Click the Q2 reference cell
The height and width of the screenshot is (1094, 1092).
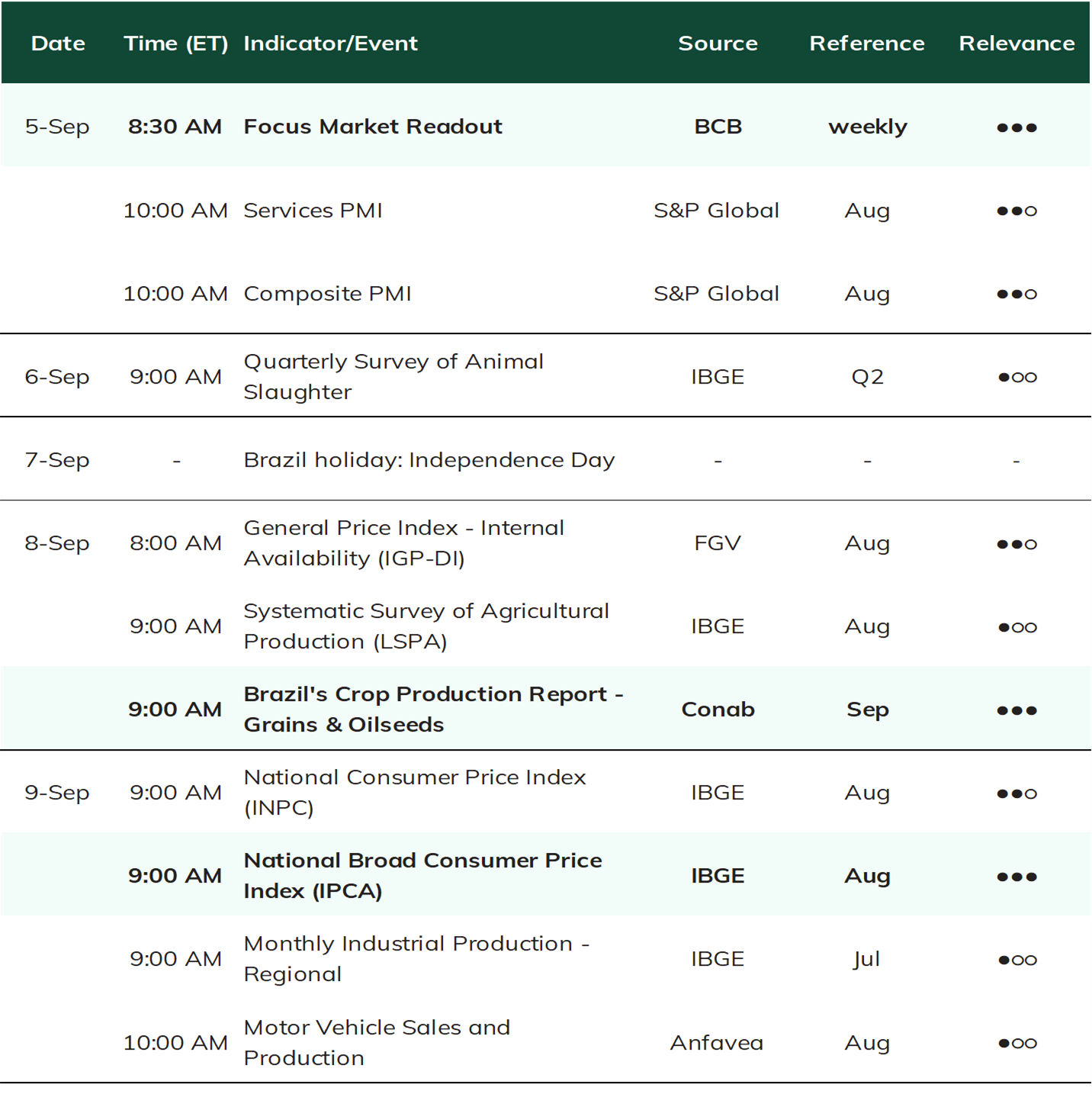(x=867, y=377)
